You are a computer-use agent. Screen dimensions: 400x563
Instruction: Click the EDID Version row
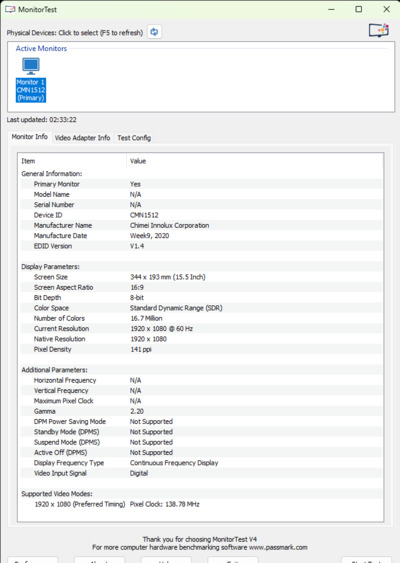201,246
